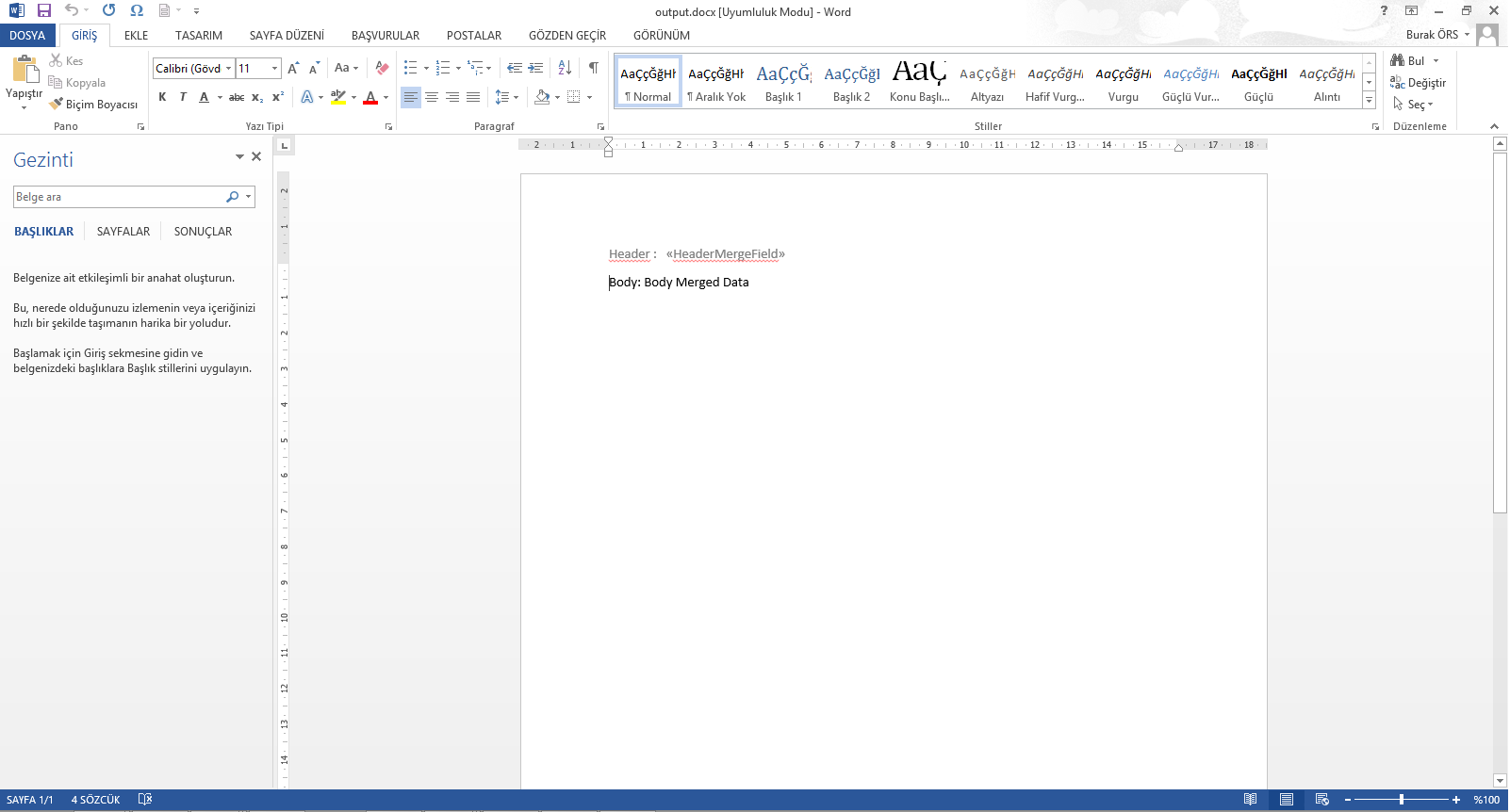Activate the Biçim Boyacısı format painter

click(x=93, y=105)
